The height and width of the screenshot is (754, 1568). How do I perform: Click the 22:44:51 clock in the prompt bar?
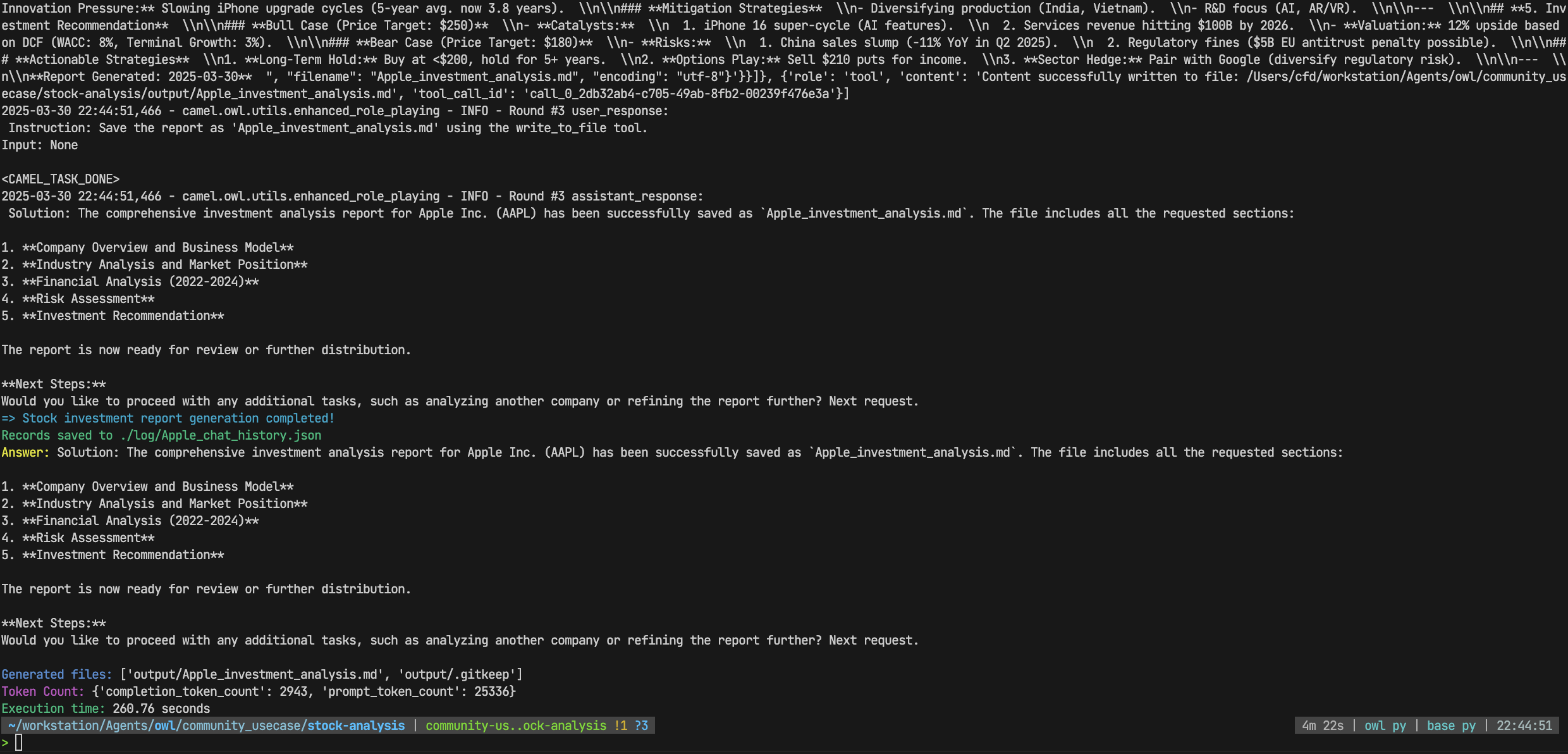1524,726
